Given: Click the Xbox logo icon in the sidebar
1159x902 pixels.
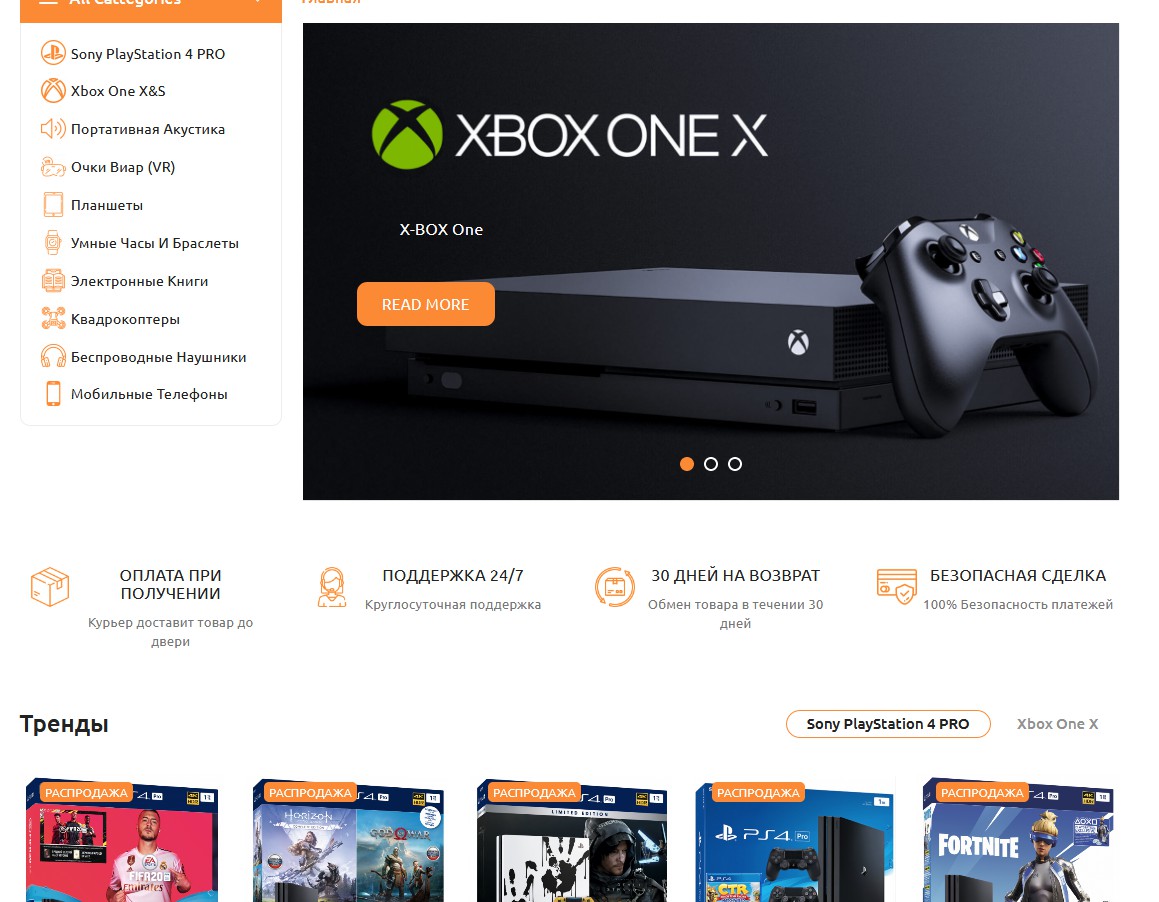Looking at the screenshot, I should tap(53, 91).
